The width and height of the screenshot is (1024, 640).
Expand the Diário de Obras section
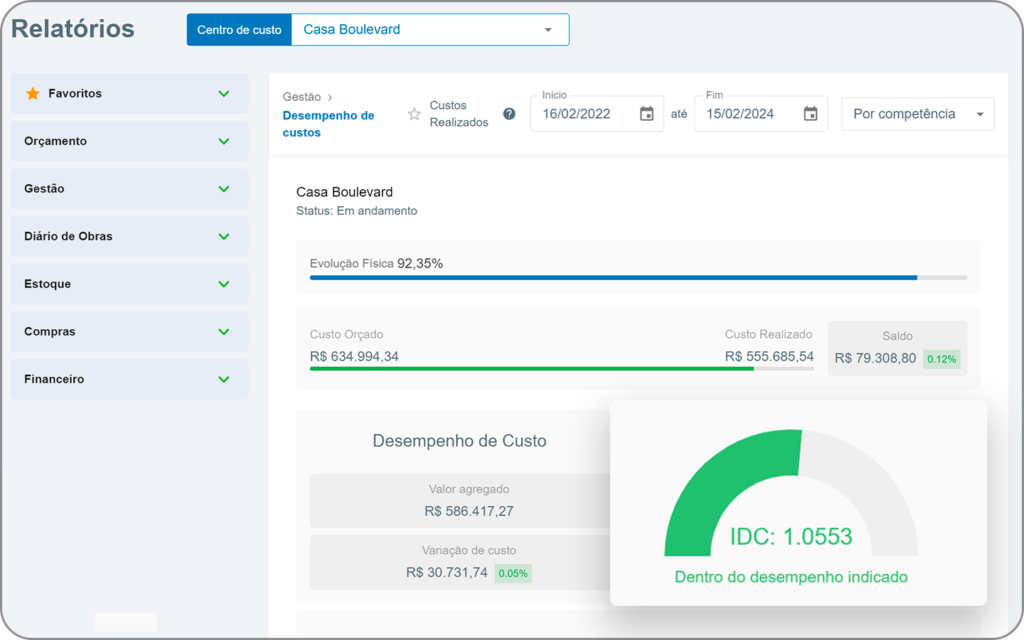(224, 236)
